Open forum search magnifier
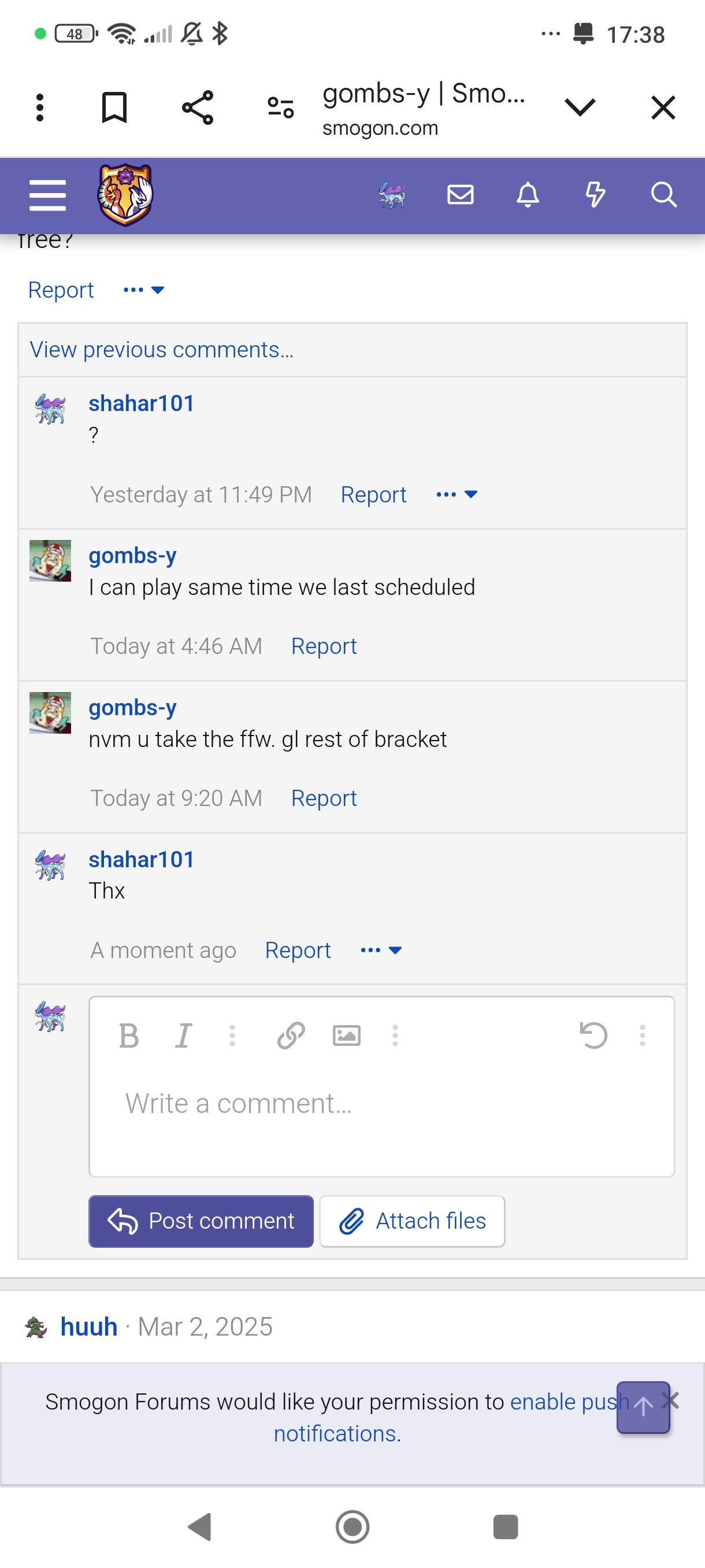 [663, 195]
